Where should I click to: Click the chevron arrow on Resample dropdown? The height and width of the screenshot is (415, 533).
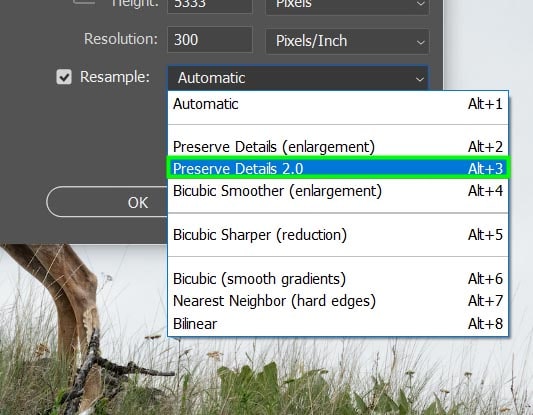click(419, 79)
